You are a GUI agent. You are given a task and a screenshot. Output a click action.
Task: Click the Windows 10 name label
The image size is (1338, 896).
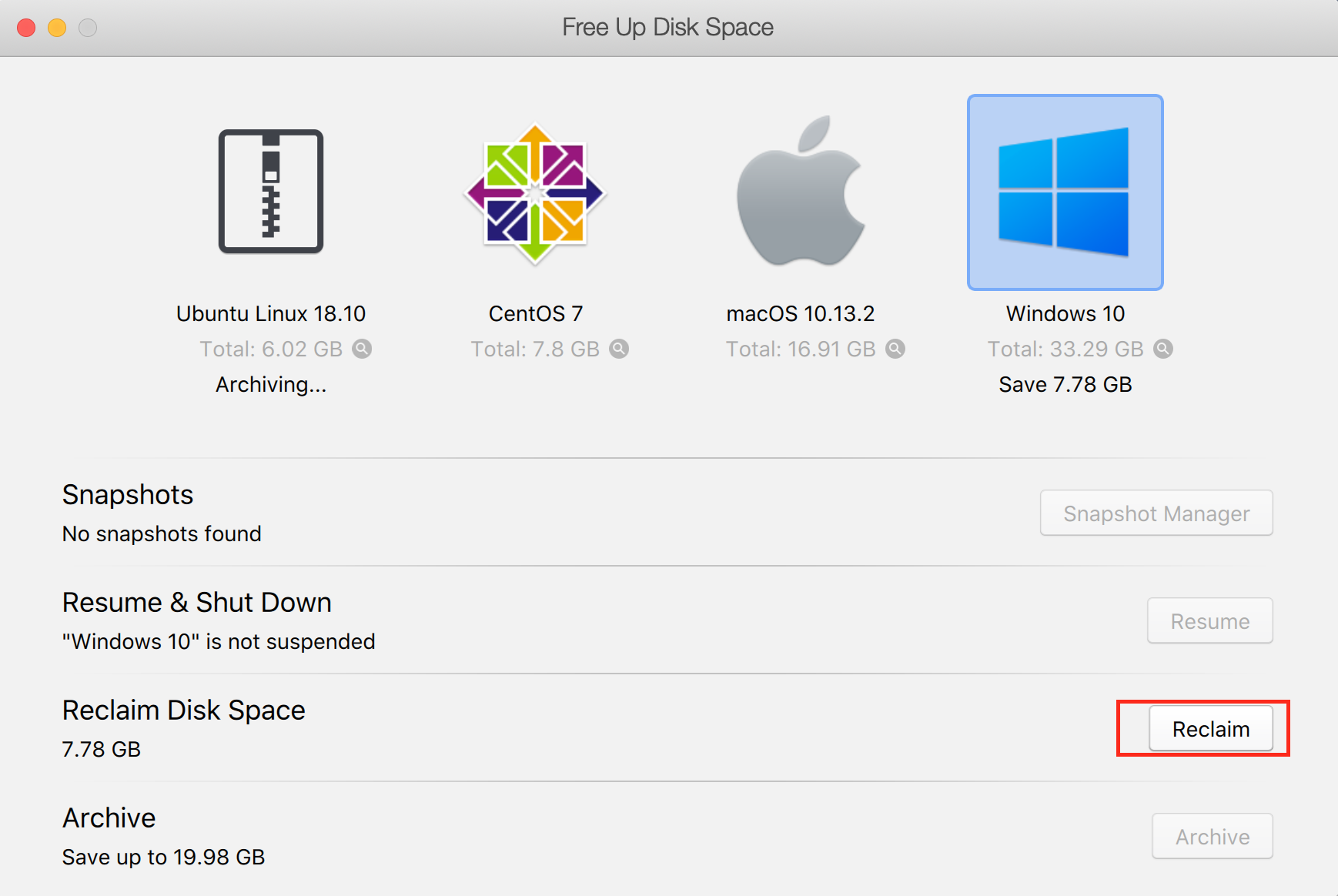click(1065, 313)
